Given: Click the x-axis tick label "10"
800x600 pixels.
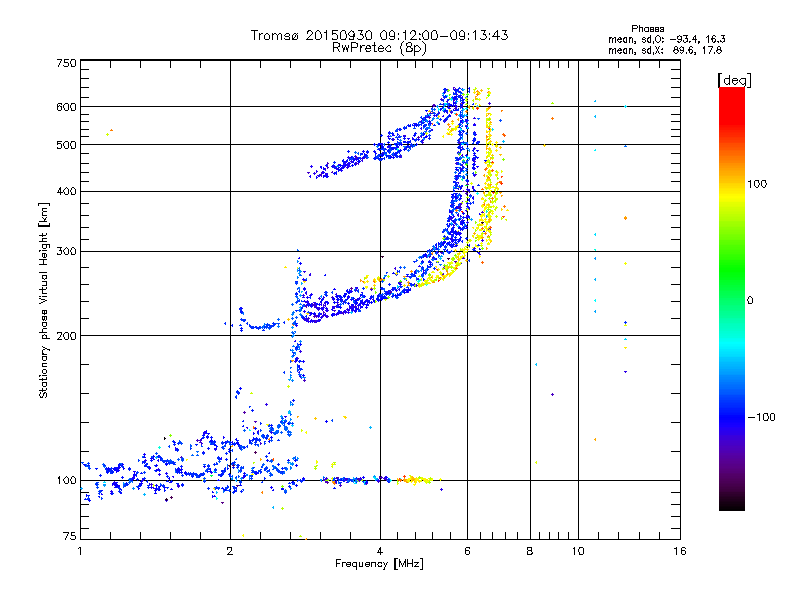Looking at the screenshot, I should pyautogui.click(x=578, y=551).
